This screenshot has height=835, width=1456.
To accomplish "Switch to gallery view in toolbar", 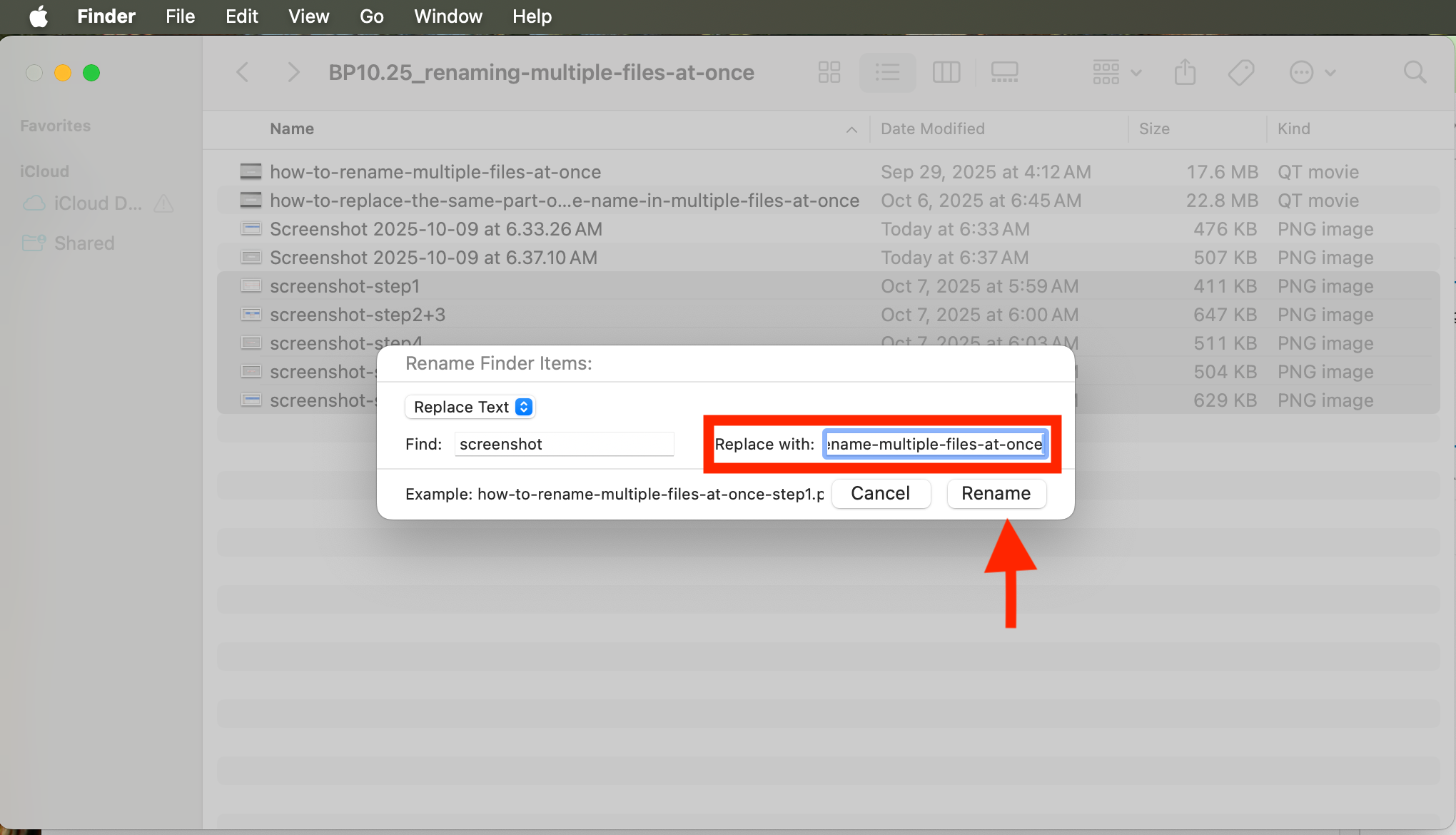I will 1004,72.
